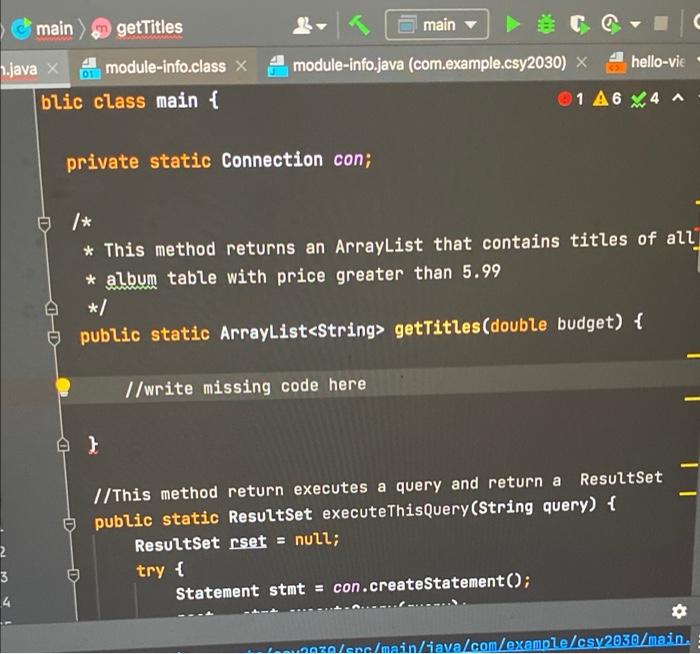
Task: Run main with coverage
Action: pyautogui.click(x=579, y=25)
